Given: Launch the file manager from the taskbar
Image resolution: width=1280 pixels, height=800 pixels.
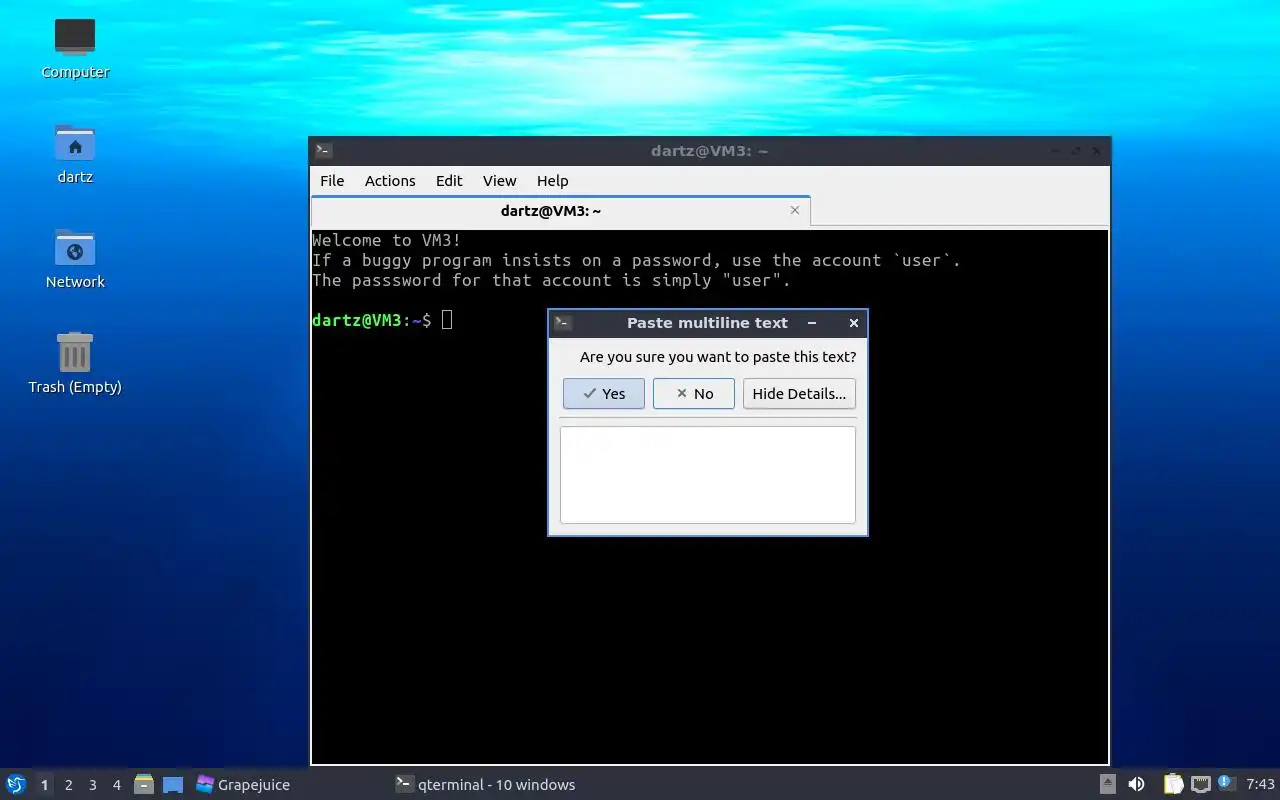Looking at the screenshot, I should [144, 784].
